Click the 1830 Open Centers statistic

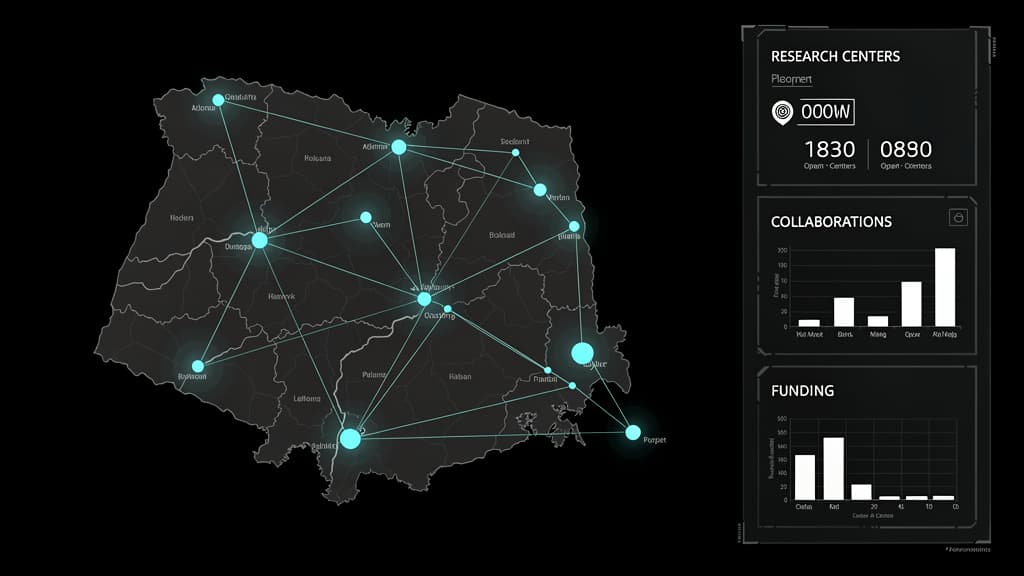coord(829,155)
